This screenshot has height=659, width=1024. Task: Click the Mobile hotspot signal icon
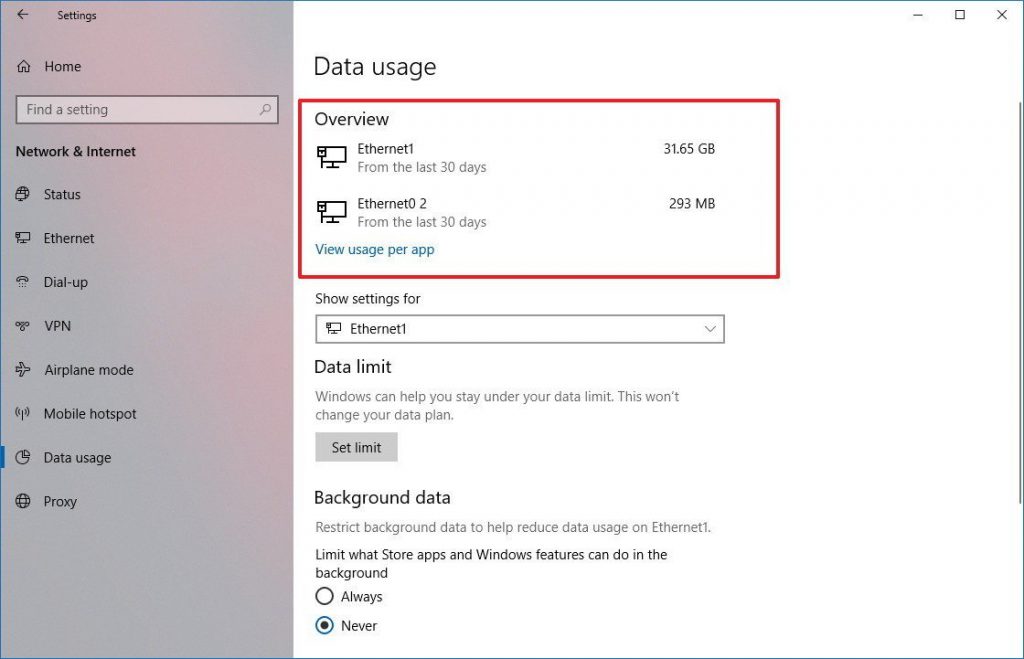24,414
